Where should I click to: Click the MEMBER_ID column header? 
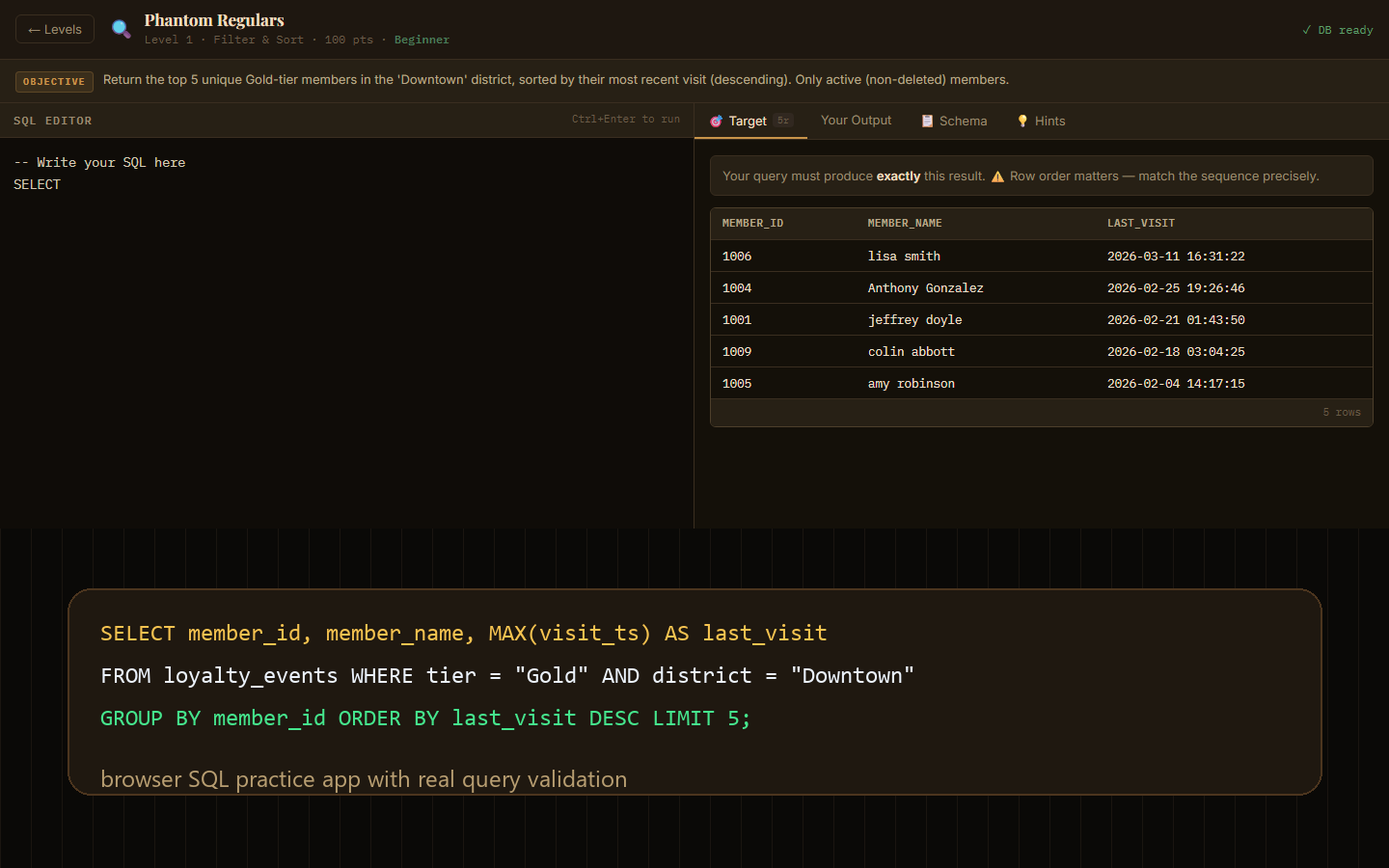coord(752,223)
